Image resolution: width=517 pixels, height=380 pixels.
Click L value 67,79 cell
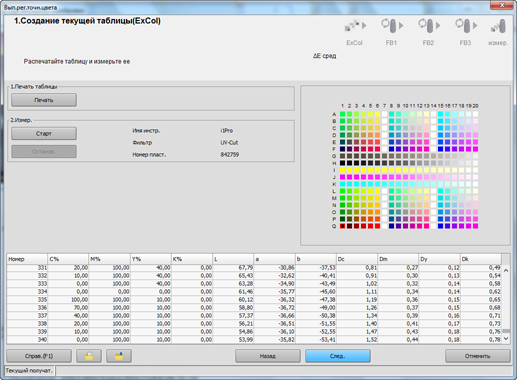[x=233, y=268]
